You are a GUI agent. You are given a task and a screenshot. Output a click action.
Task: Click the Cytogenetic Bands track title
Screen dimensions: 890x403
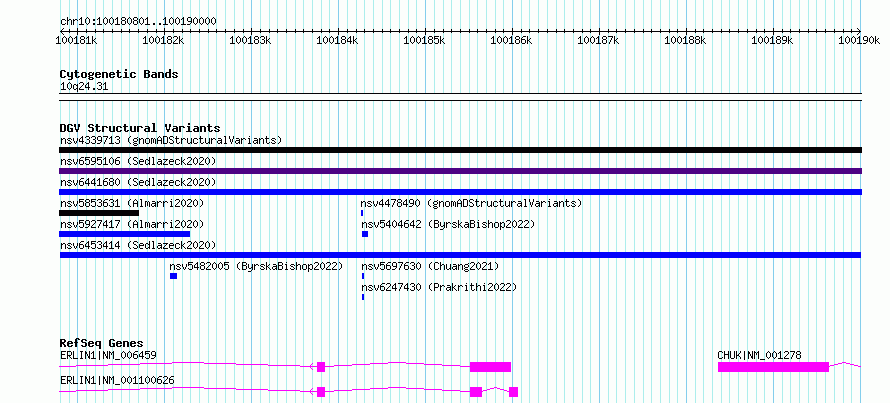click(x=119, y=74)
